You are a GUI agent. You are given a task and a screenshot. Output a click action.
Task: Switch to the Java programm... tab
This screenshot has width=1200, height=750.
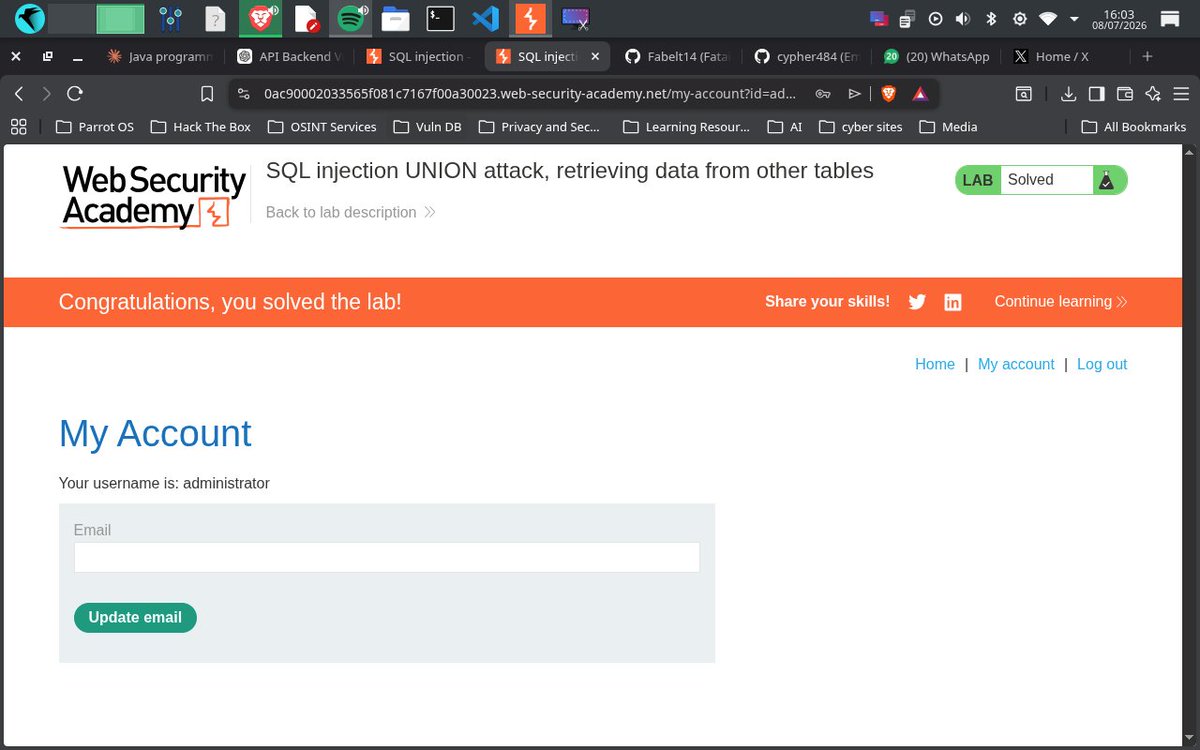click(160, 56)
